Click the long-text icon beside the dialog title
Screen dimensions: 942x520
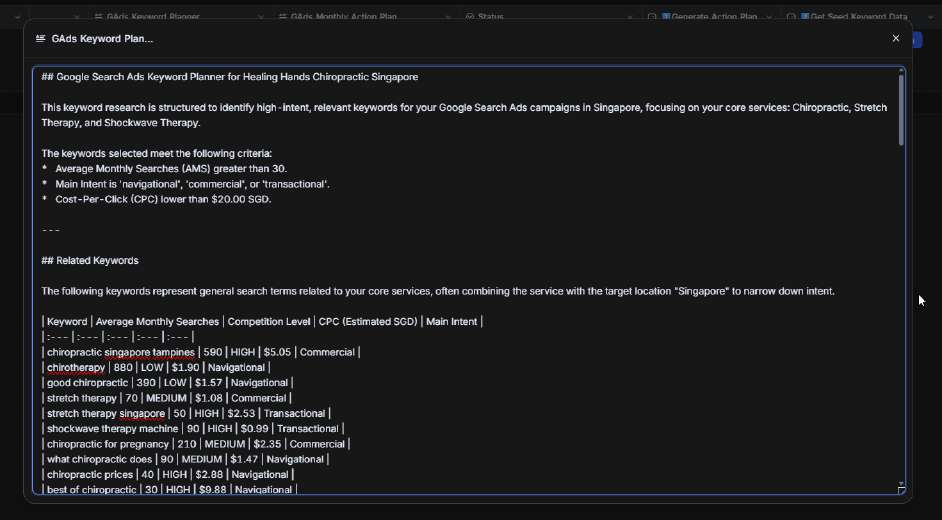(40, 38)
